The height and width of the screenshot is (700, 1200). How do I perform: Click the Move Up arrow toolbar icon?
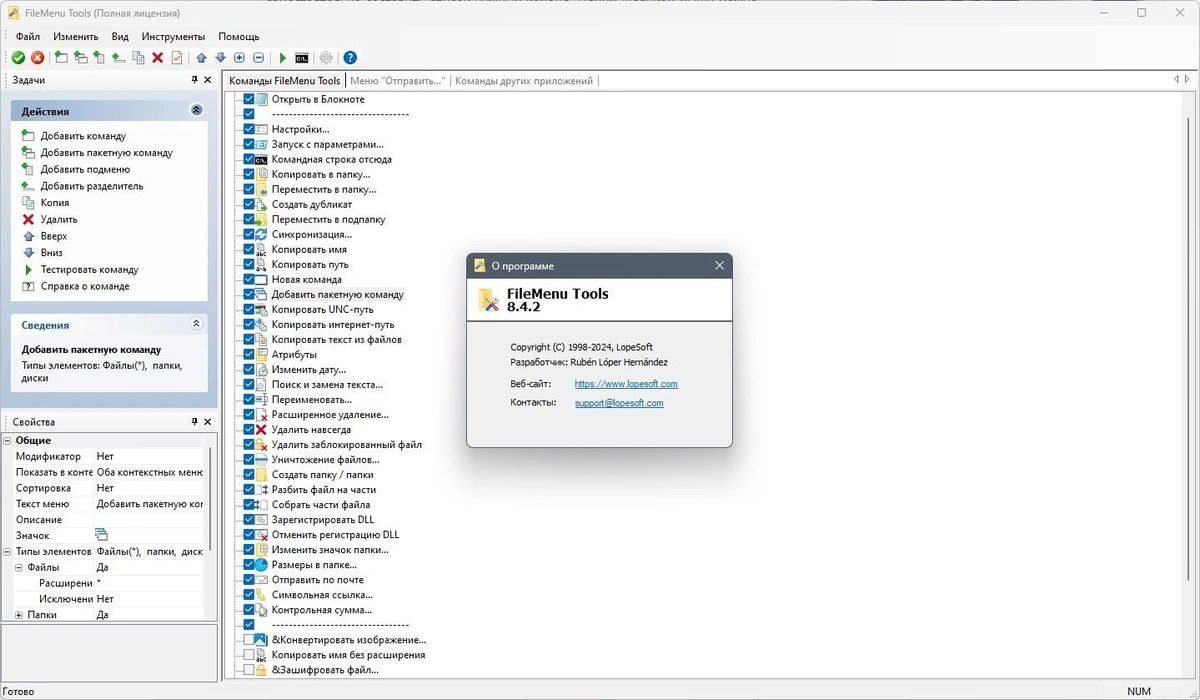201,58
